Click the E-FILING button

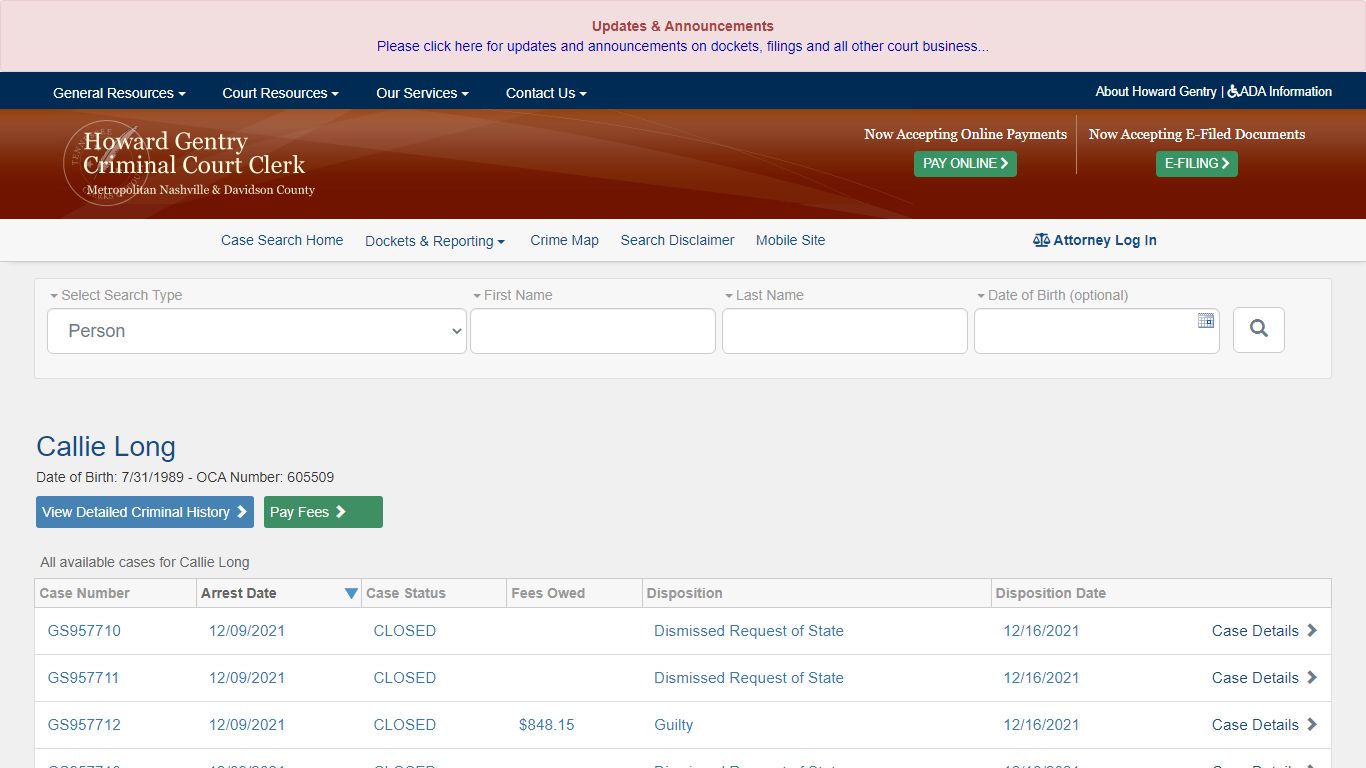1197,163
